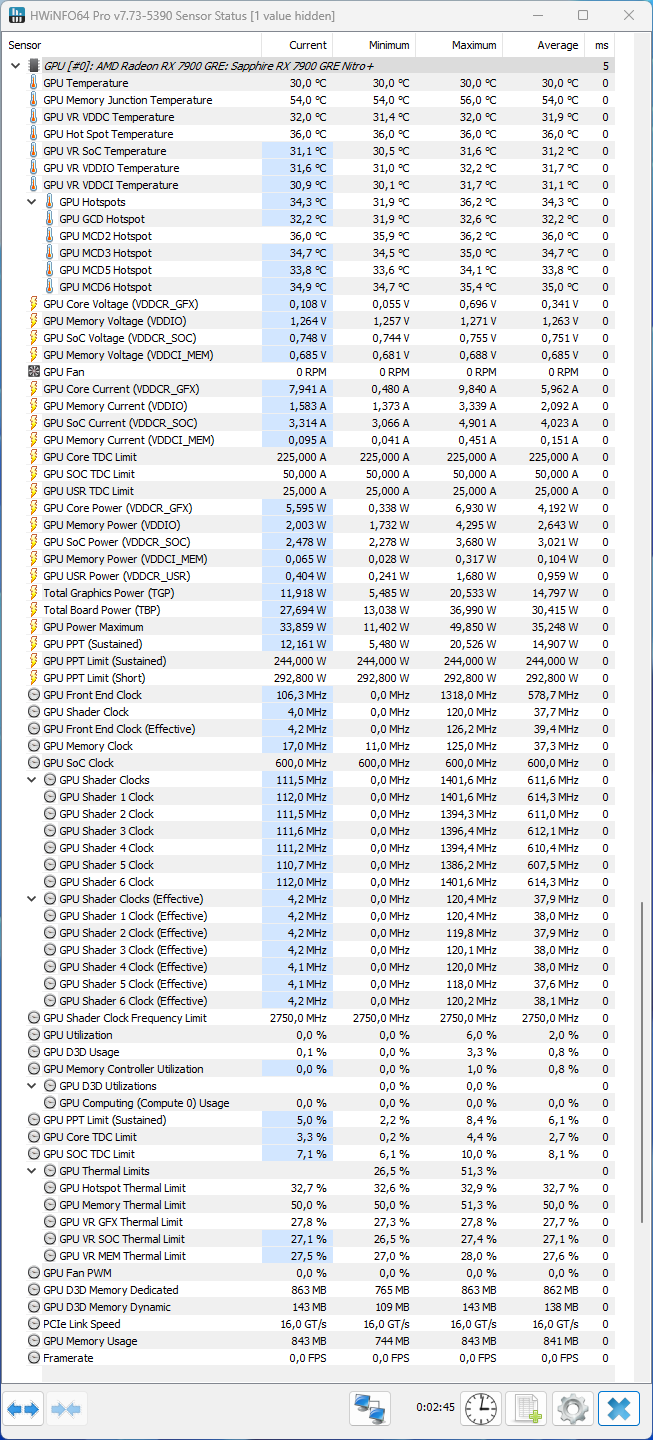The width and height of the screenshot is (653, 1440).
Task: Click thermometer icon beside GPU MCD6 Hotspot
Action: pyautogui.click(x=50, y=287)
